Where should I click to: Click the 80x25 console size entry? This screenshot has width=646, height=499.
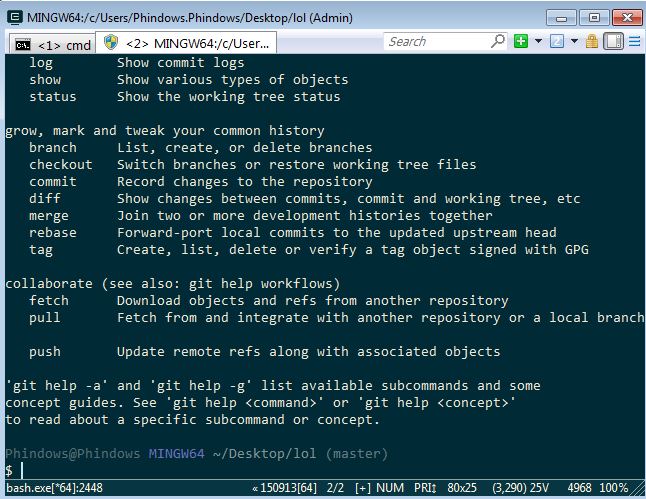[x=462, y=488]
